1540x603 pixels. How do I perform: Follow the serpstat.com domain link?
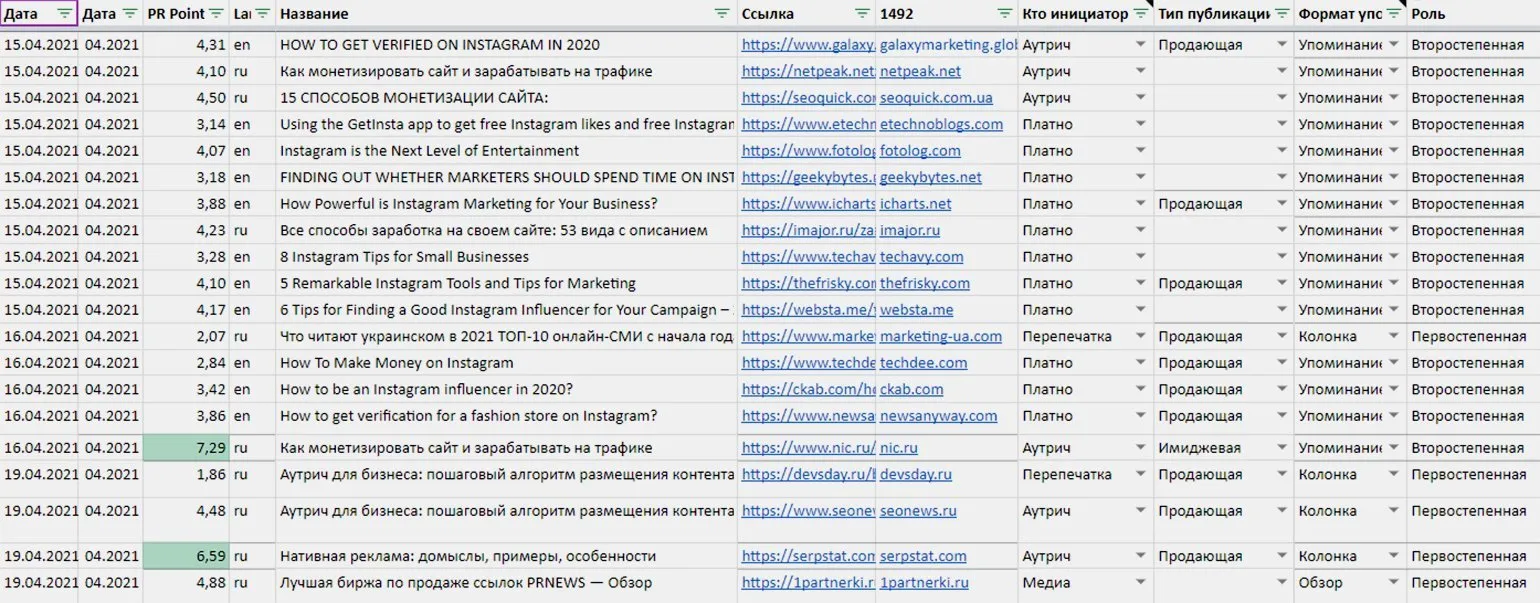tap(922, 556)
